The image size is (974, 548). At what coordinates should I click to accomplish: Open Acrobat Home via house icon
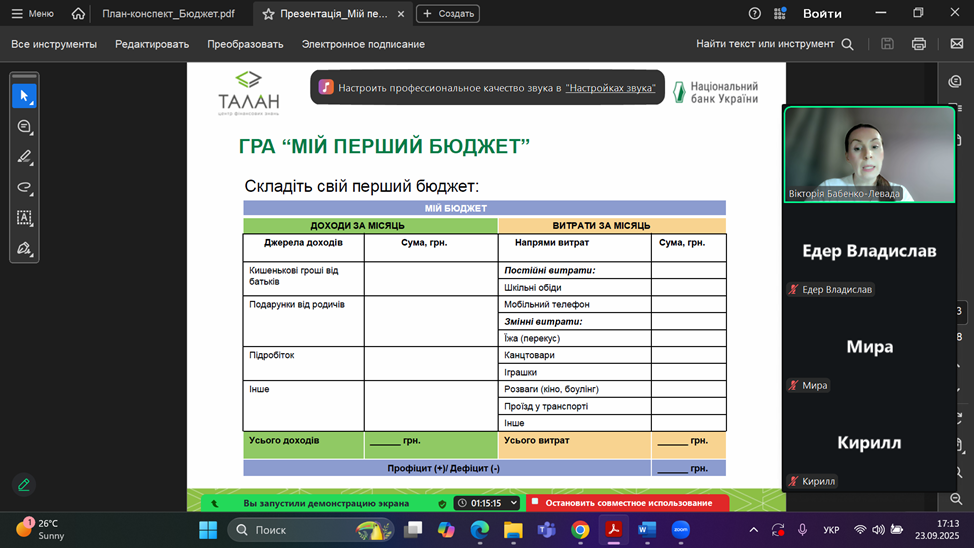click(78, 14)
